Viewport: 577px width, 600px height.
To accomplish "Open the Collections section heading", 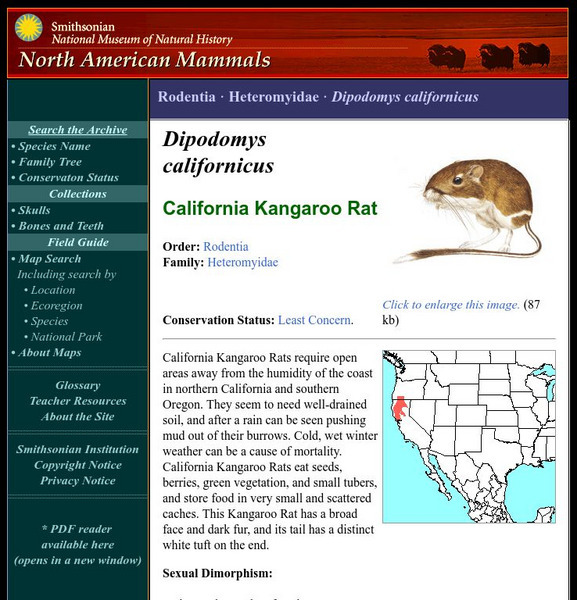I will pyautogui.click(x=78, y=194).
